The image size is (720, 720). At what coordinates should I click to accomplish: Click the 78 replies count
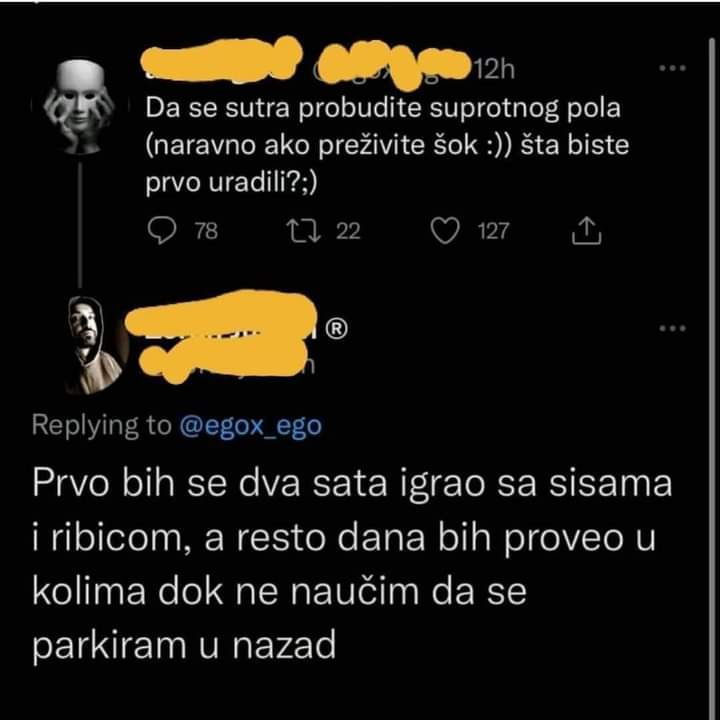(x=206, y=231)
